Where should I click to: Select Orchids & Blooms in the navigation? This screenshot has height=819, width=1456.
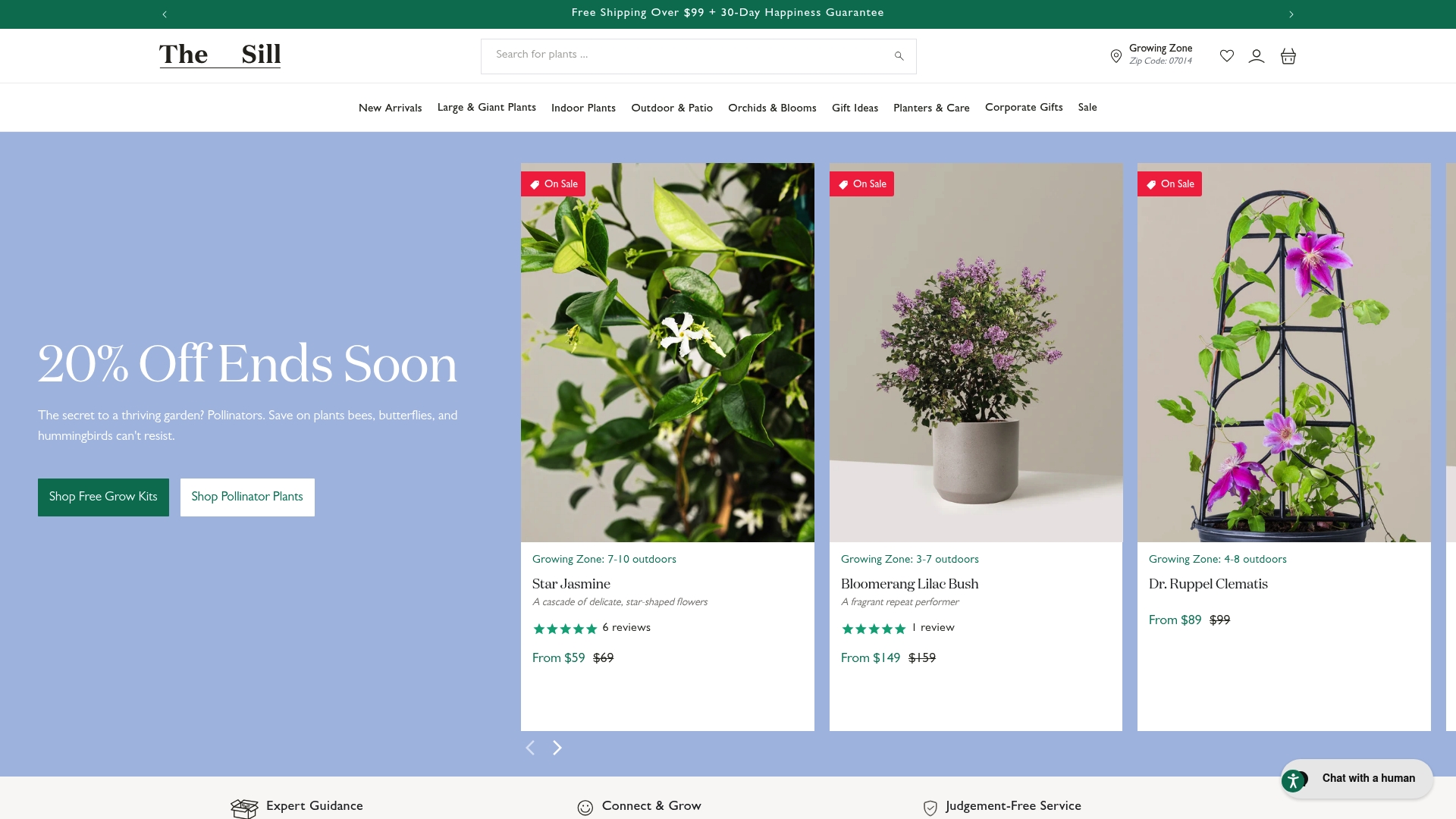click(772, 108)
